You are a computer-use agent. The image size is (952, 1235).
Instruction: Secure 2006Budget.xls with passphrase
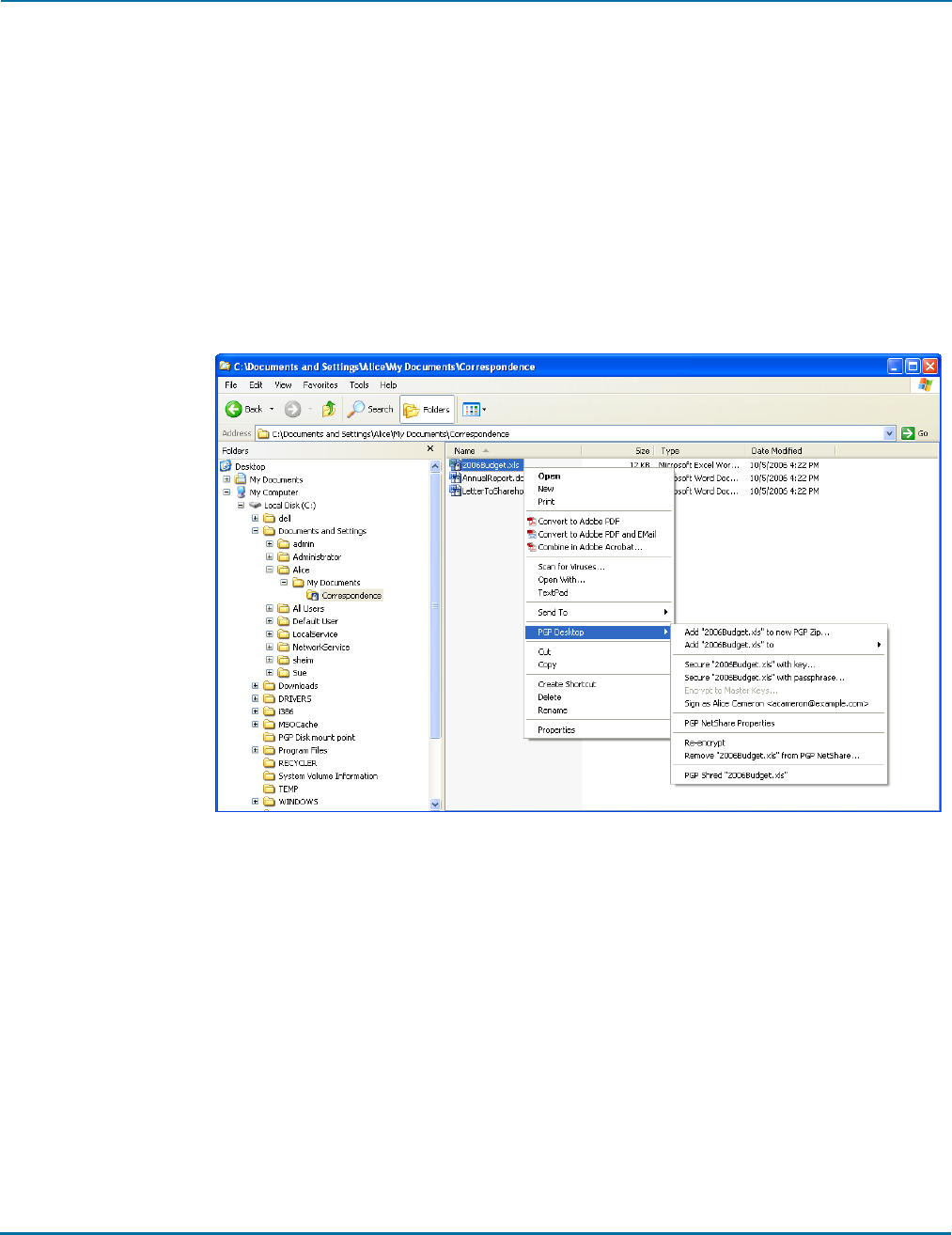pyautogui.click(x=780, y=677)
